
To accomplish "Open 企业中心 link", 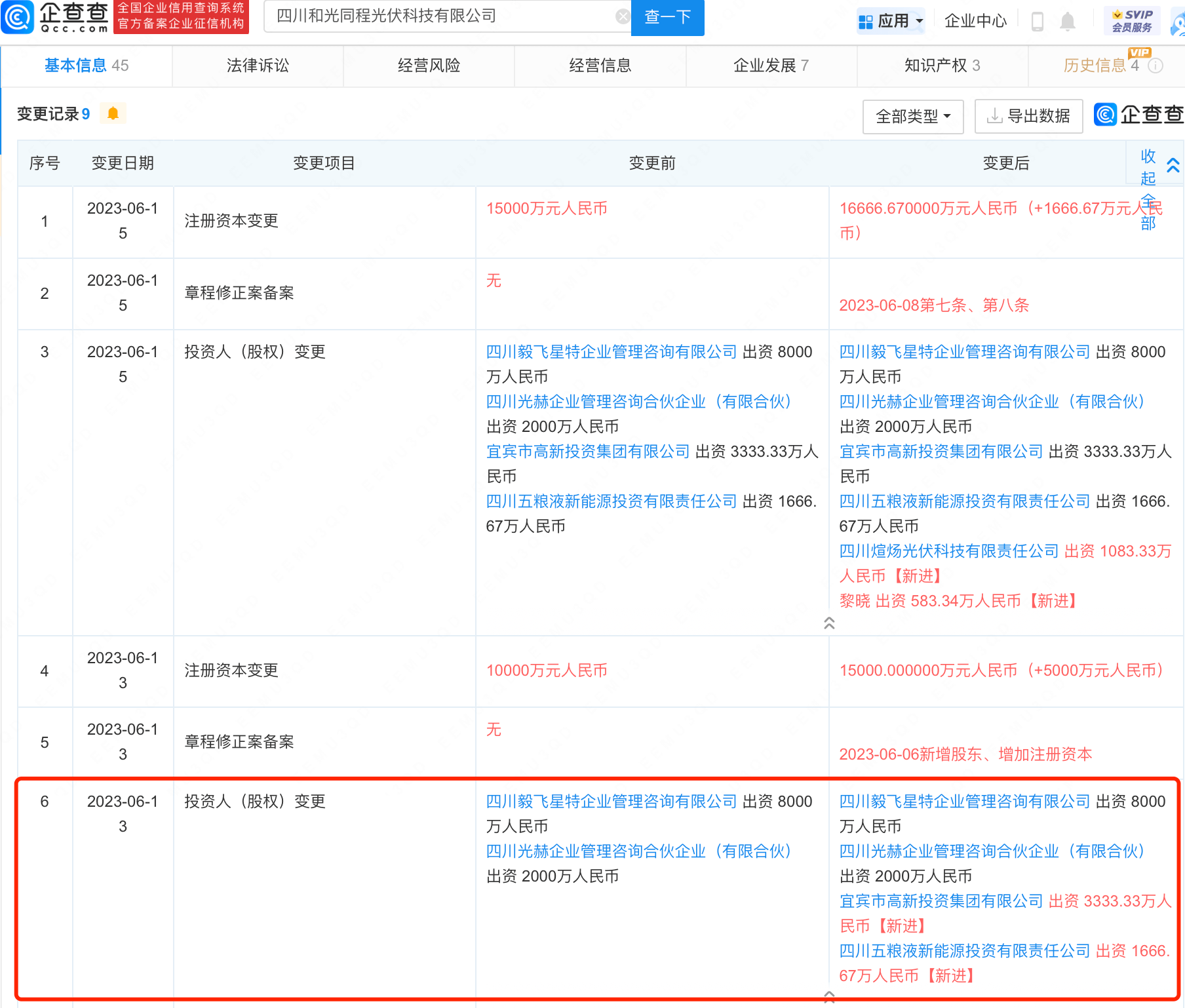I will click(x=975, y=21).
